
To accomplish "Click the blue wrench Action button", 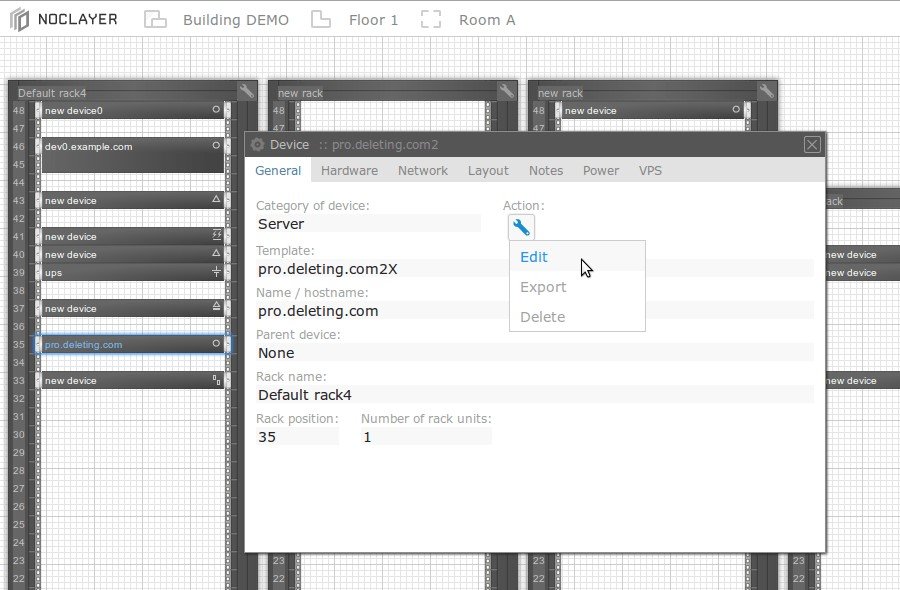I will tap(521, 227).
